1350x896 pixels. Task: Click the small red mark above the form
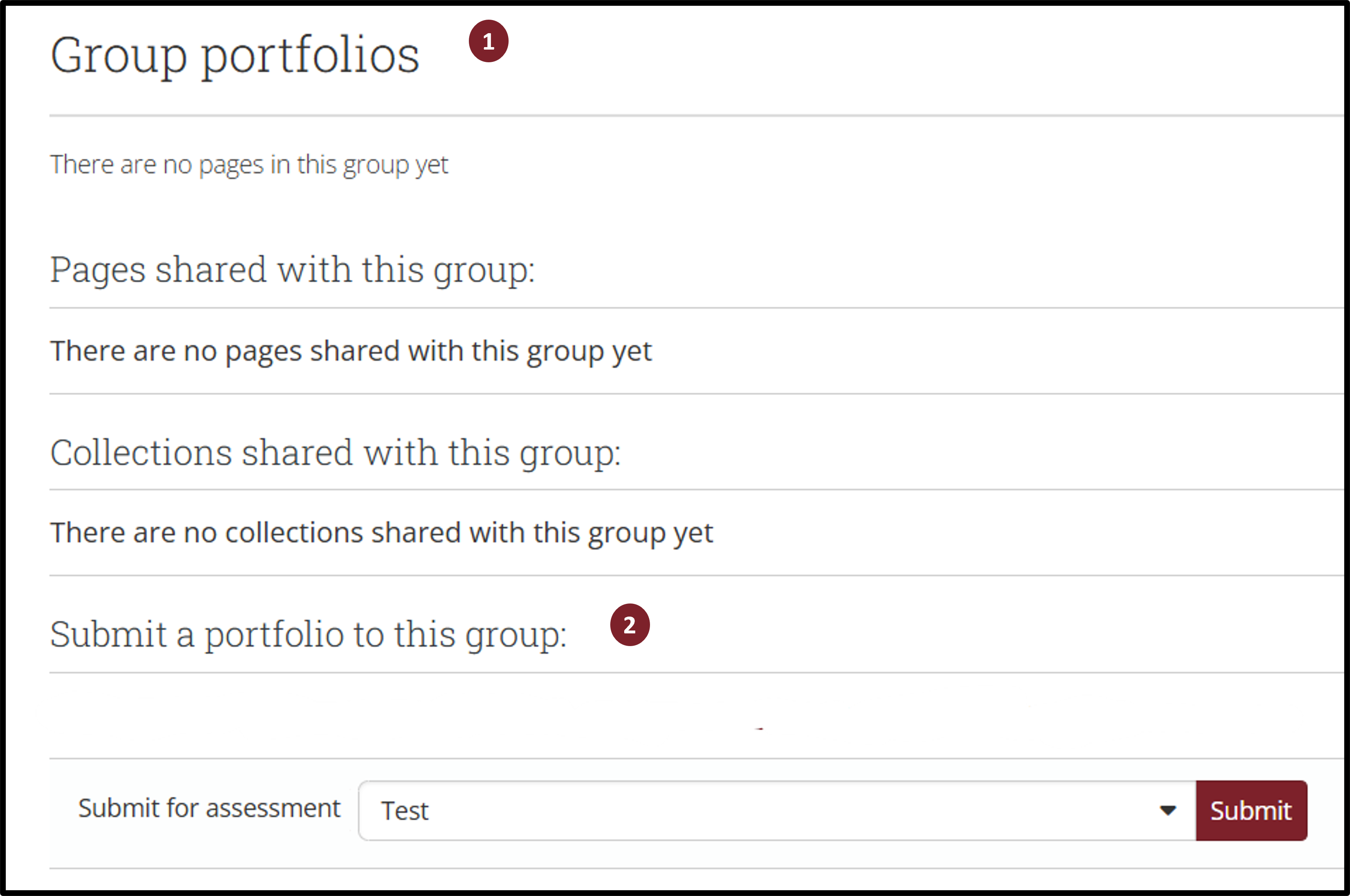point(759,729)
